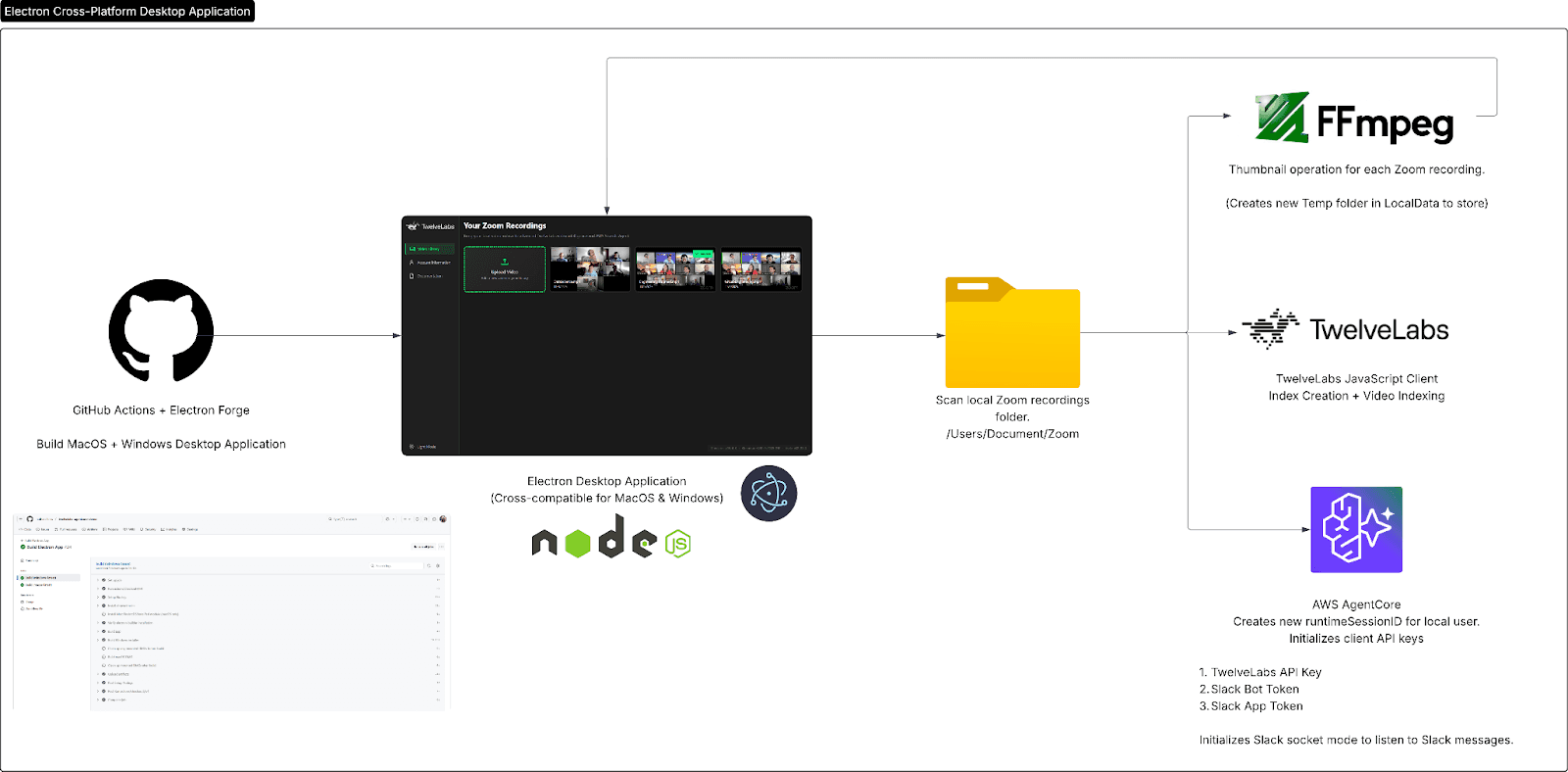
Task: Open the Pull requests tab in the GitHub screenshot
Action: (x=66, y=529)
